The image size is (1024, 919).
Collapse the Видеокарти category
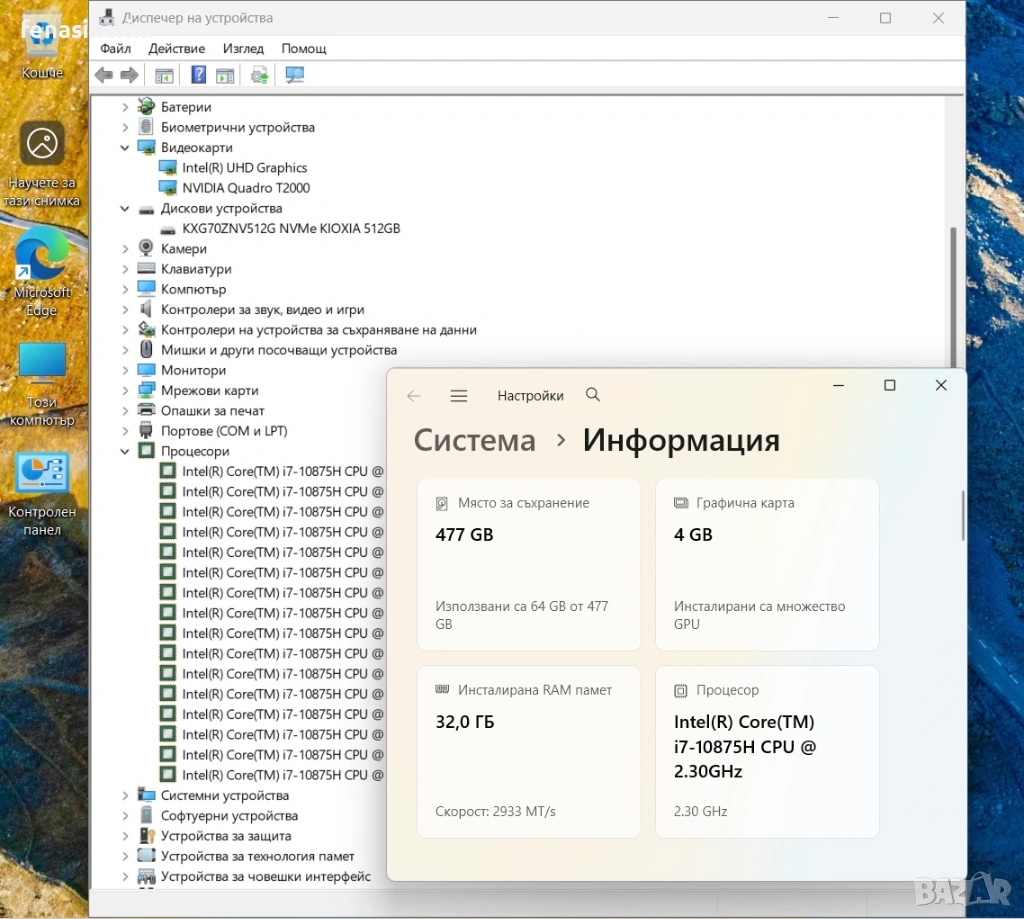coord(125,148)
